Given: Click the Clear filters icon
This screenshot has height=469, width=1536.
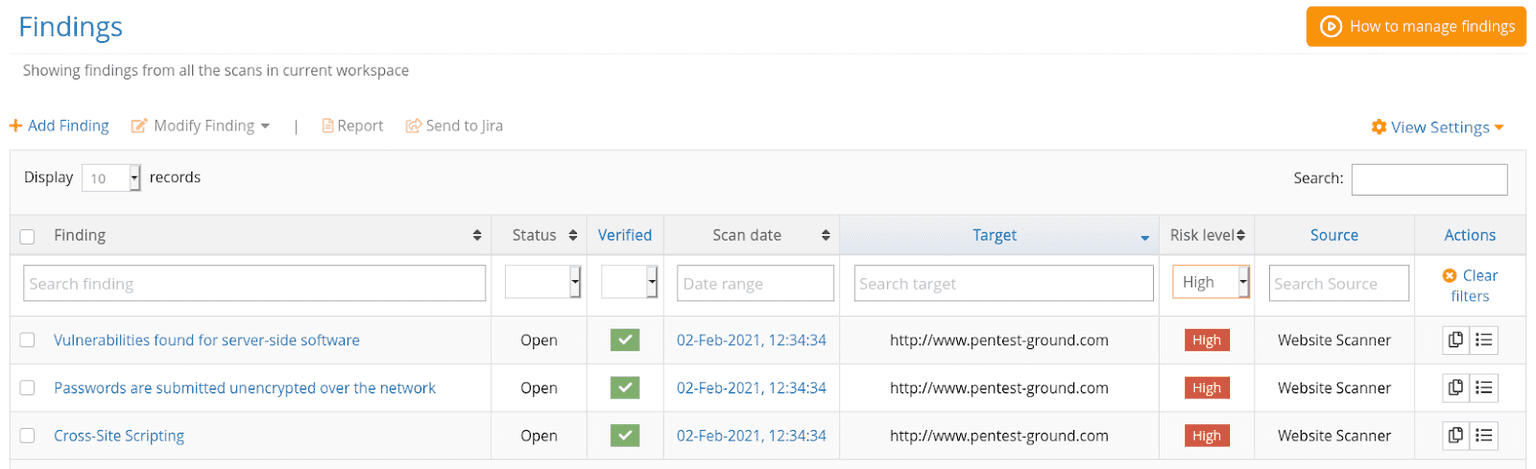Looking at the screenshot, I should pos(1449,276).
